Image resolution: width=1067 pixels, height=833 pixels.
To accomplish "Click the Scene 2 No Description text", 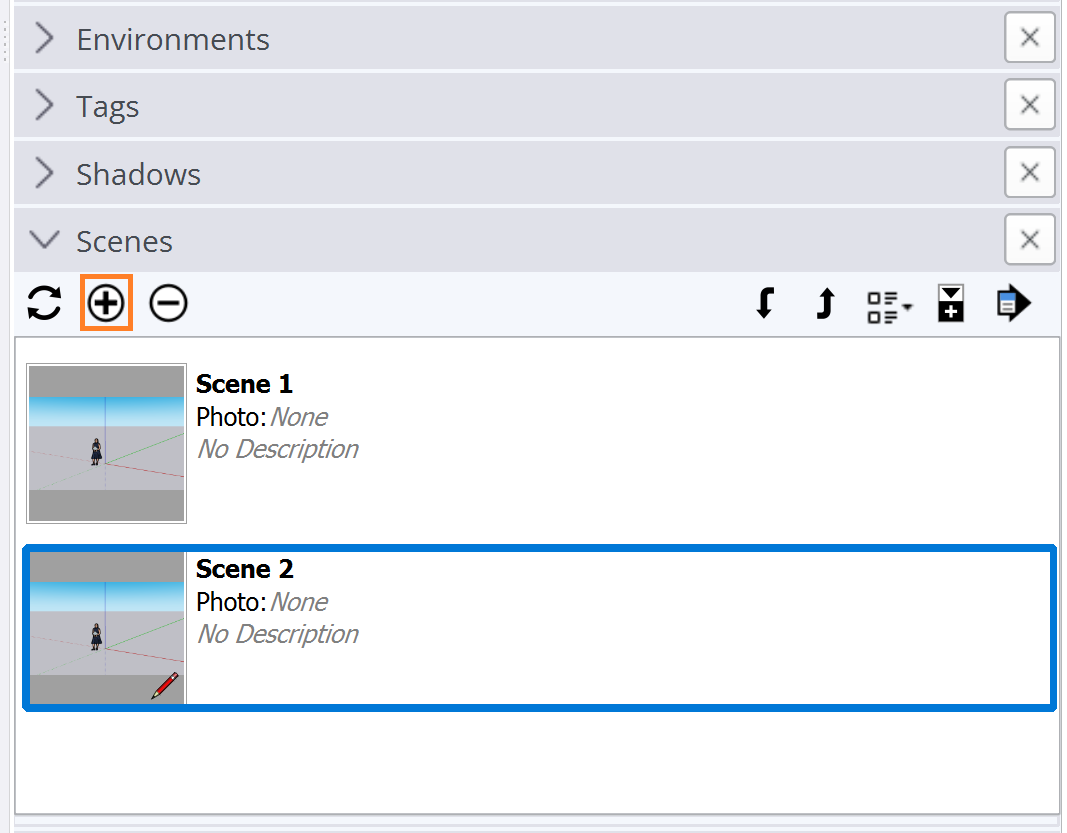I will pos(278,634).
